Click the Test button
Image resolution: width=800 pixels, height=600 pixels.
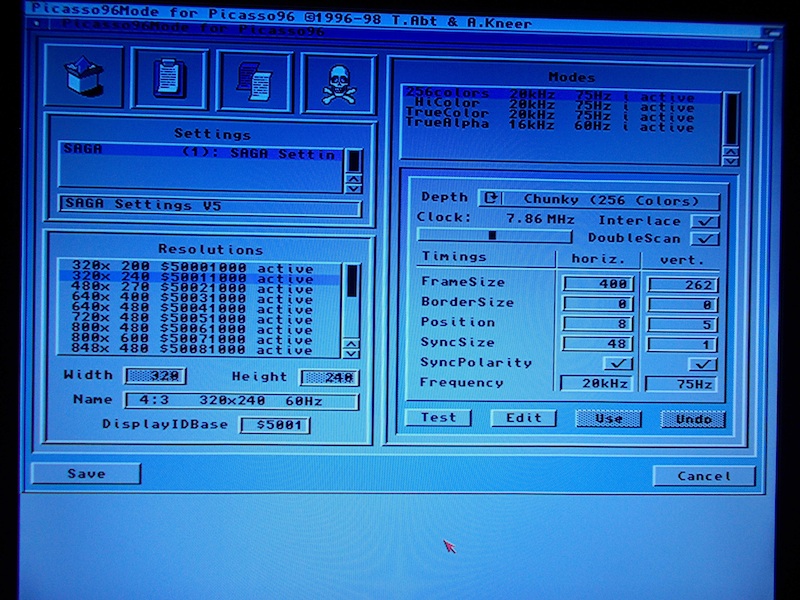(438, 417)
